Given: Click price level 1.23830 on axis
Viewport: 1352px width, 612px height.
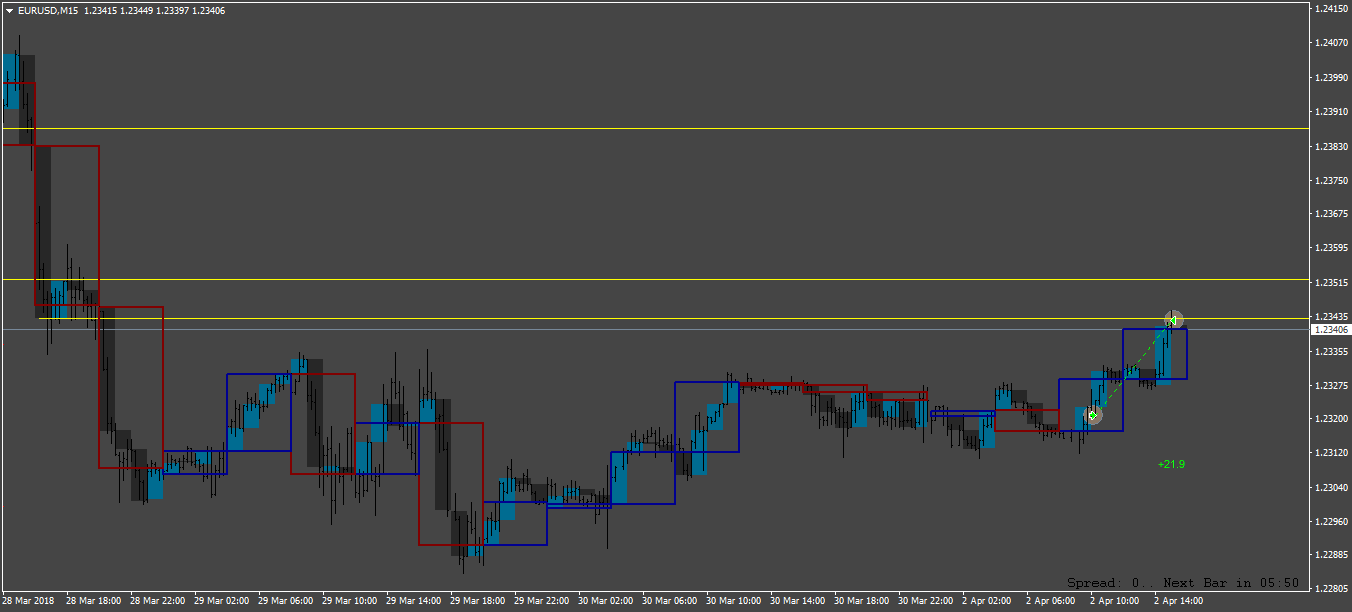Looking at the screenshot, I should point(1331,146).
